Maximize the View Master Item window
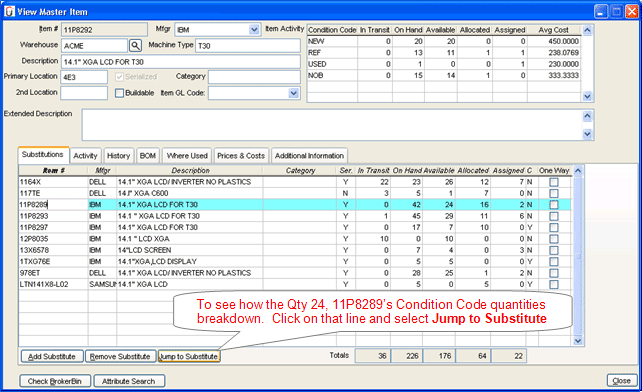This screenshot has height=392, width=642. pyautogui.click(x=616, y=11)
